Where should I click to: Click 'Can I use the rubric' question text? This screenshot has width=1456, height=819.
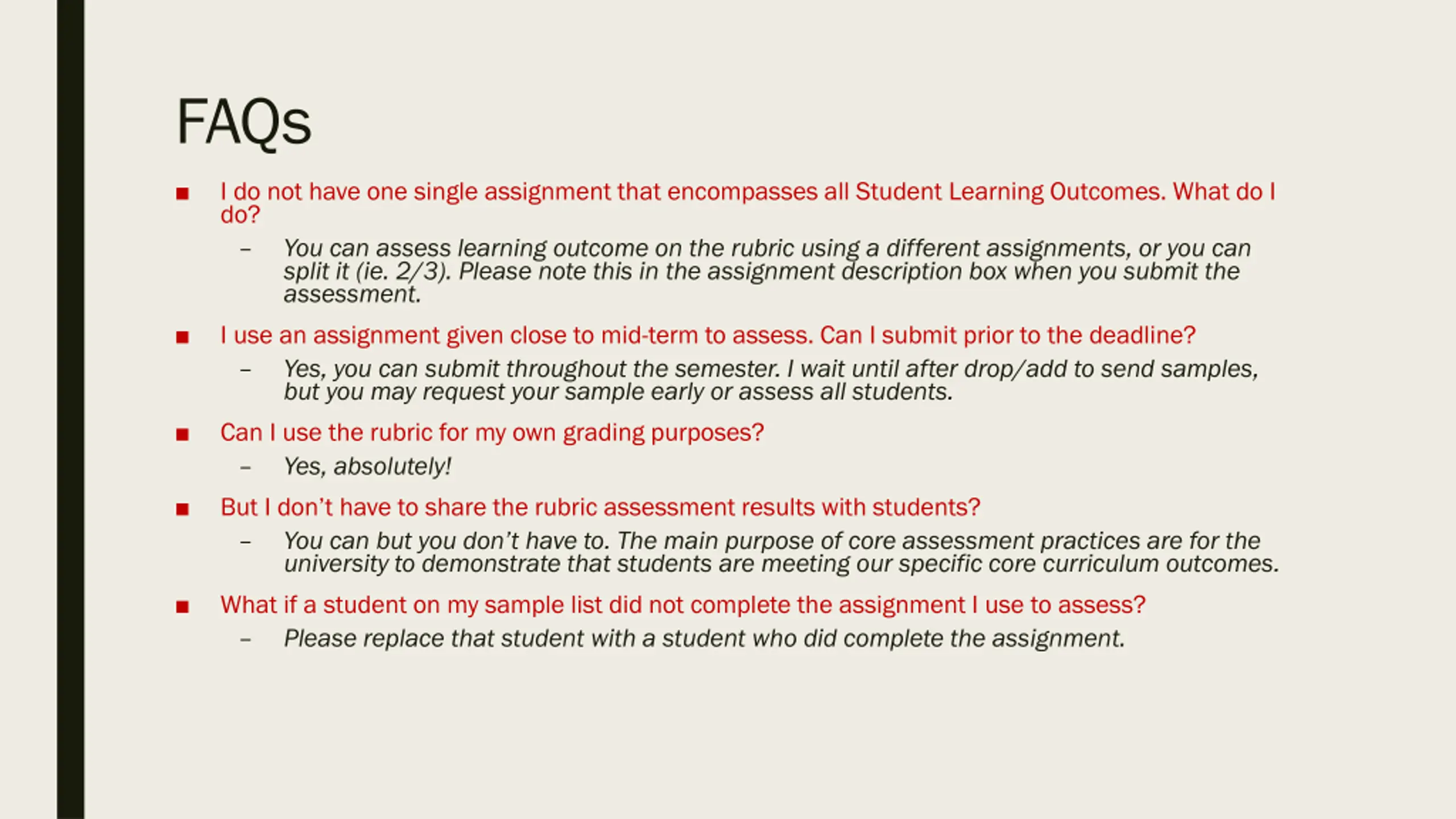click(x=492, y=433)
